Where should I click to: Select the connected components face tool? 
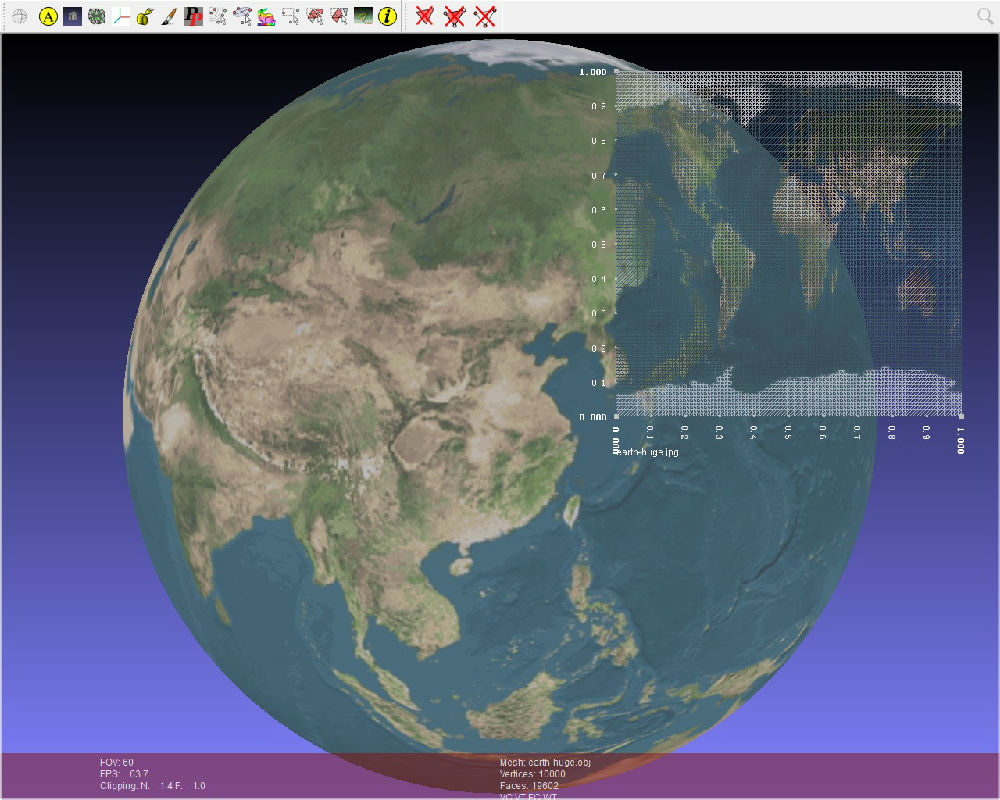339,17
